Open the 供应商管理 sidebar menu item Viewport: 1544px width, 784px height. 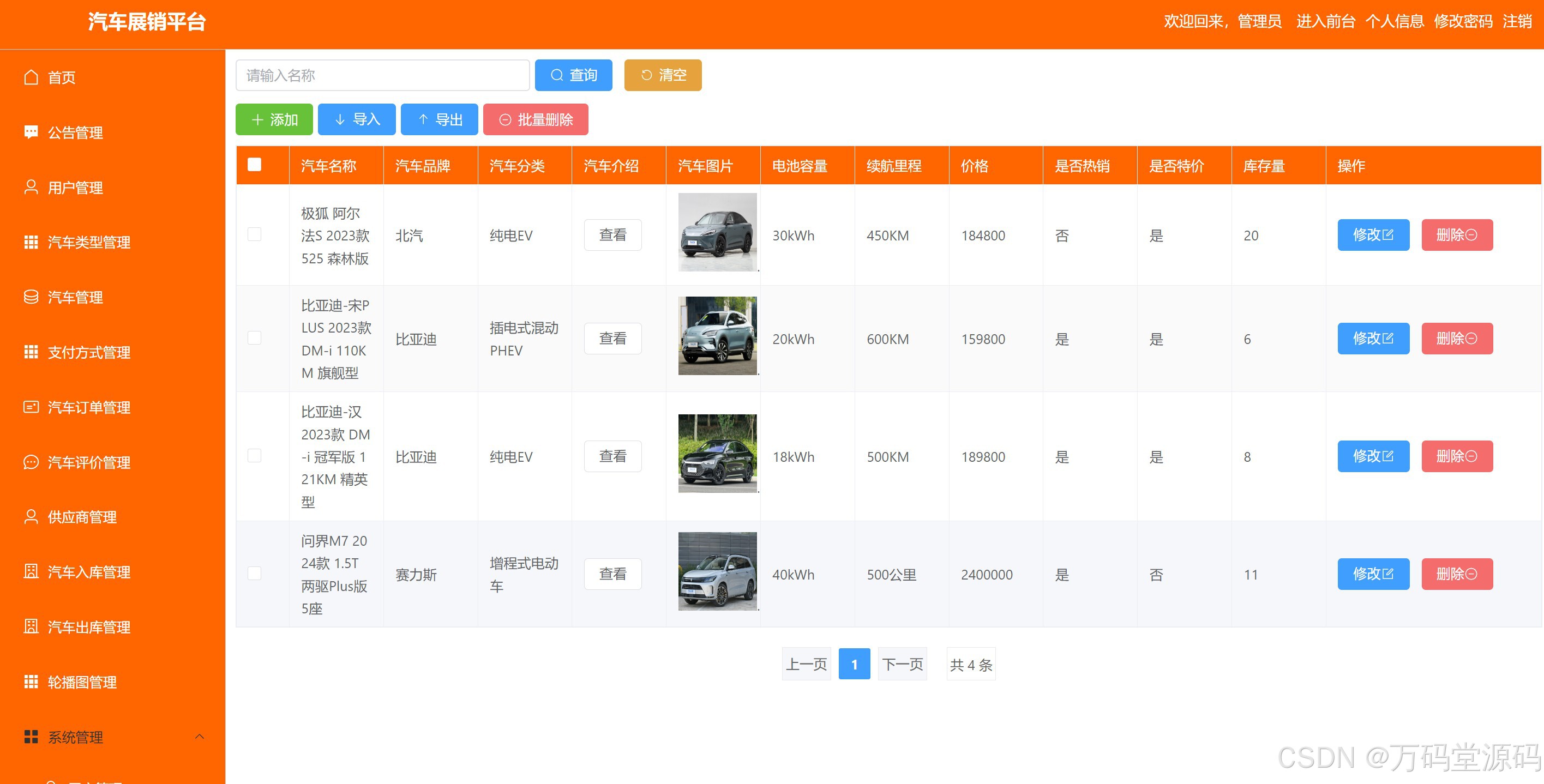click(x=82, y=517)
